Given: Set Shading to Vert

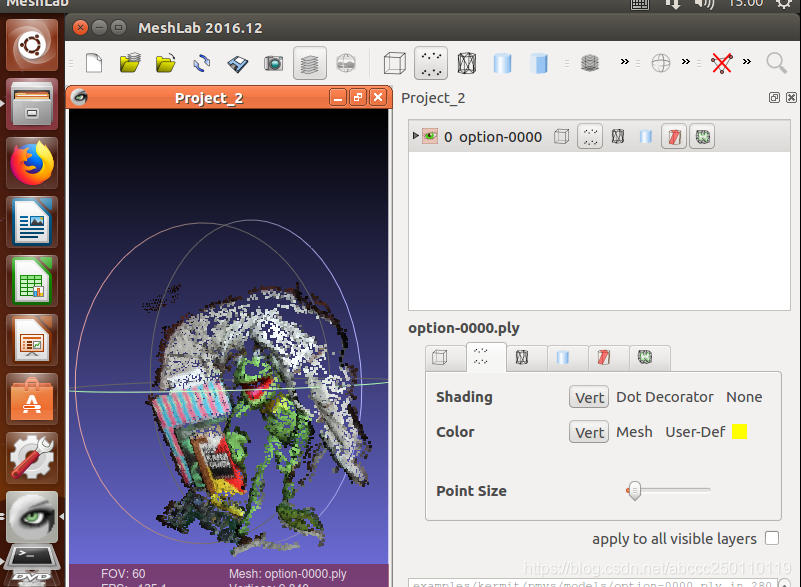Looking at the screenshot, I should (x=589, y=397).
